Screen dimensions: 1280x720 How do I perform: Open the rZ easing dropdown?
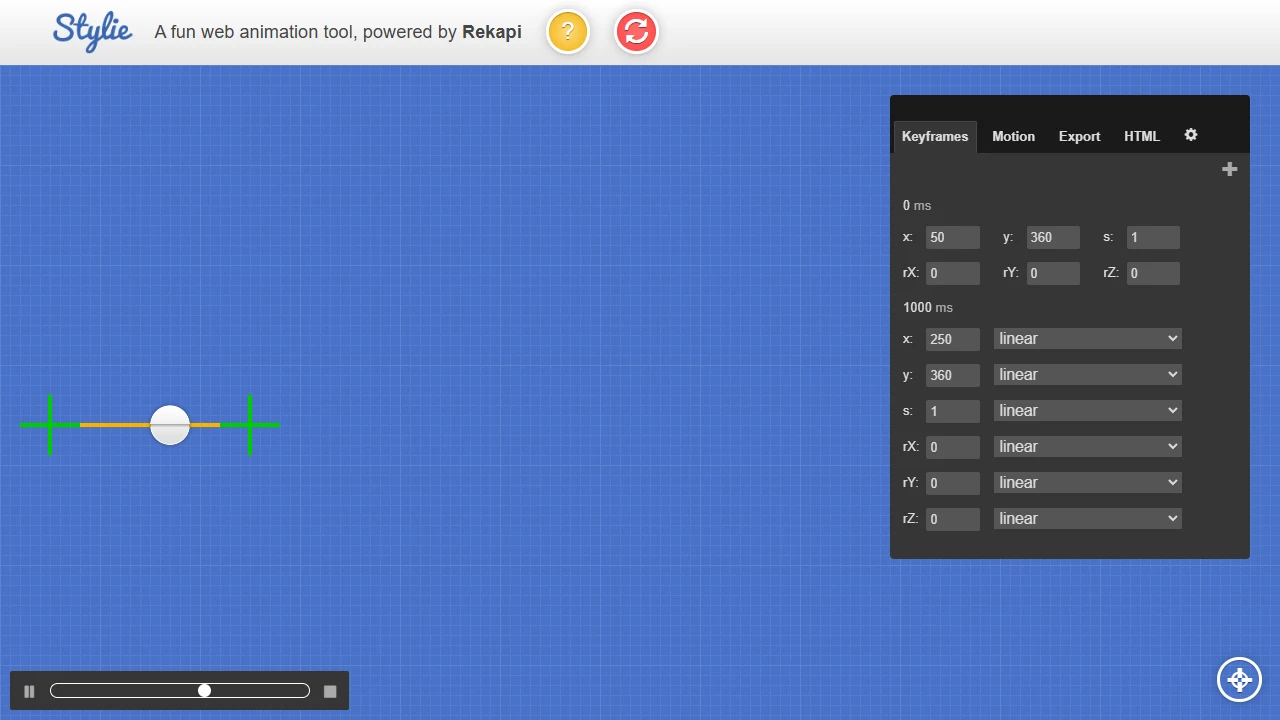pyautogui.click(x=1087, y=518)
